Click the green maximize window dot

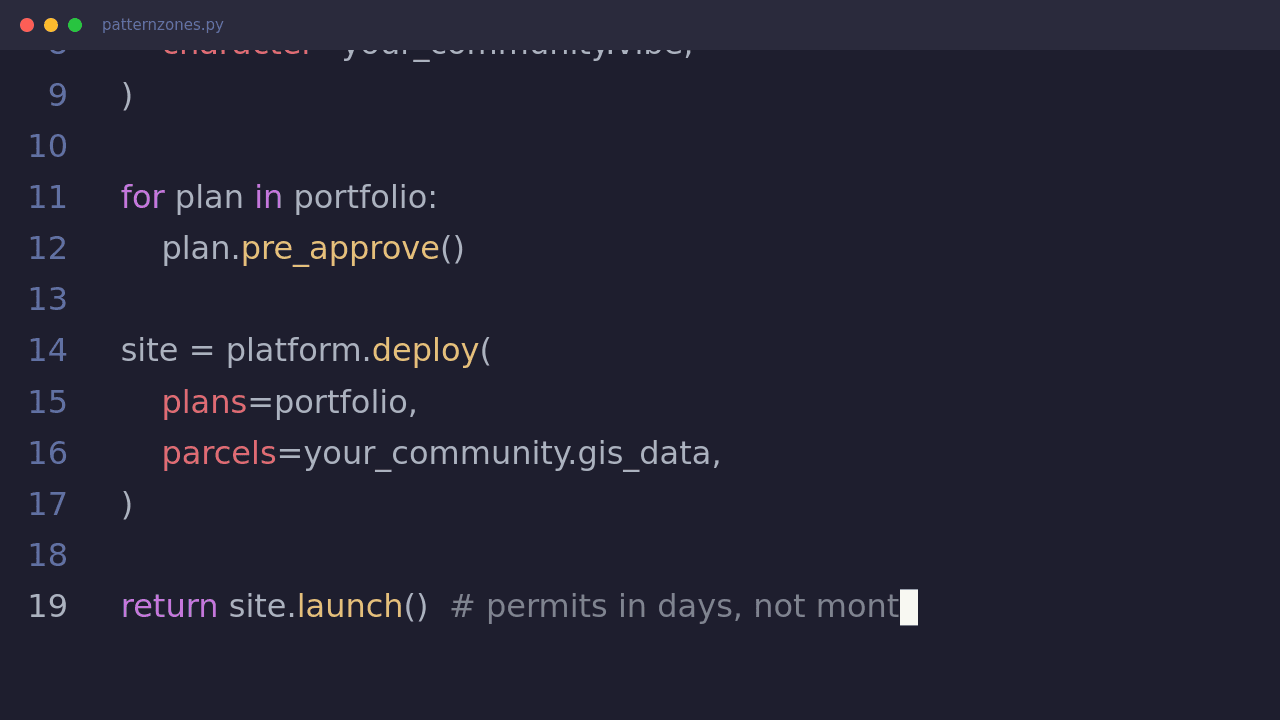(x=75, y=25)
